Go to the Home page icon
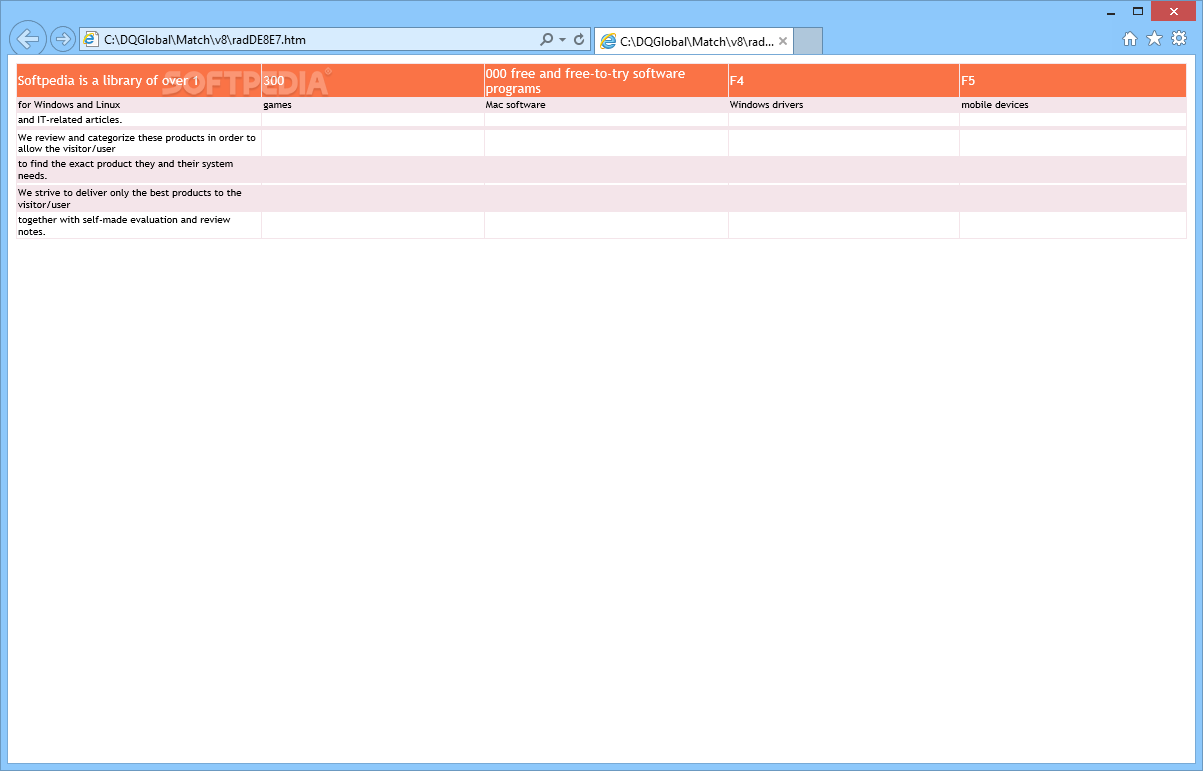Image resolution: width=1203 pixels, height=771 pixels. click(1130, 39)
